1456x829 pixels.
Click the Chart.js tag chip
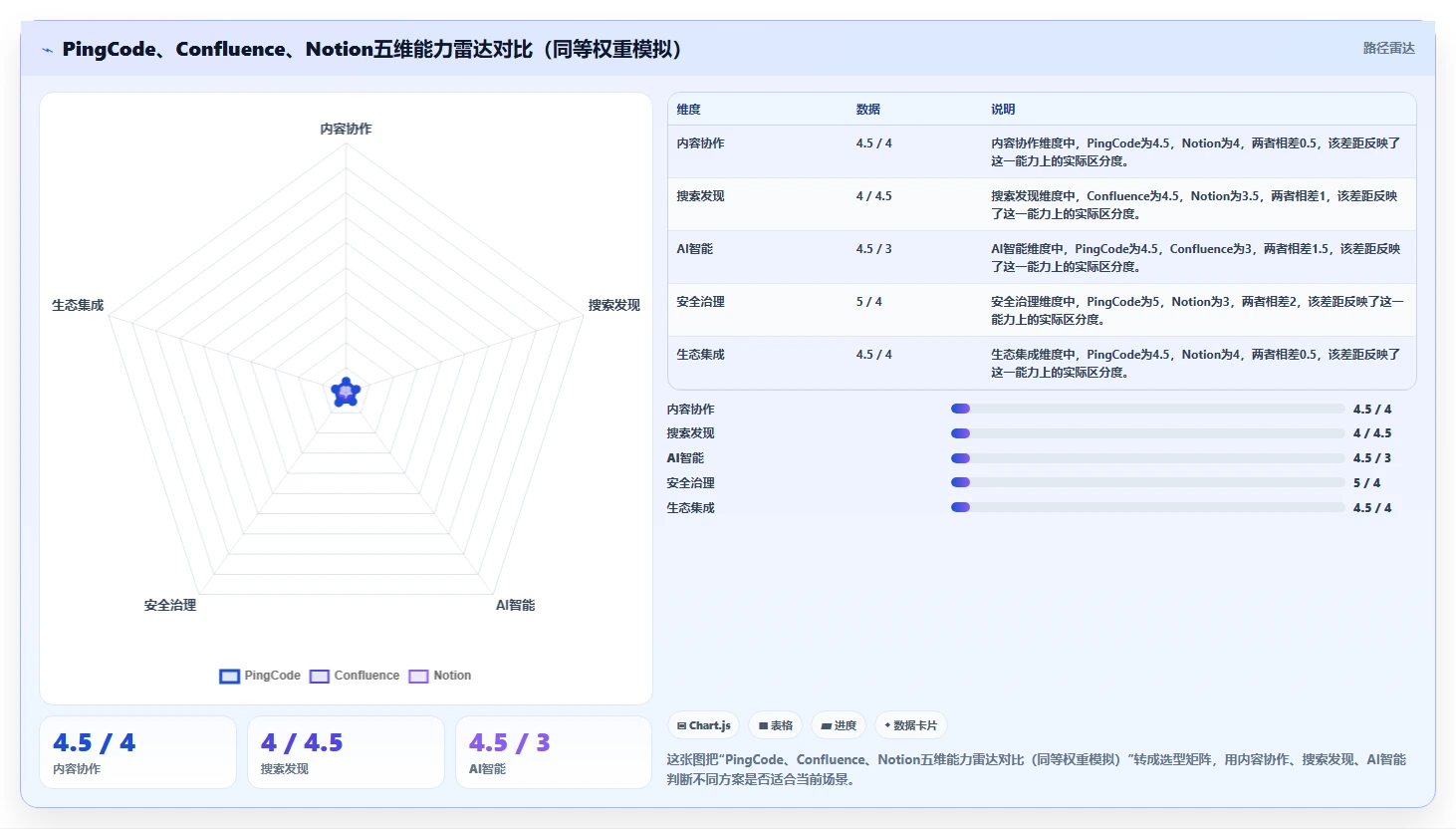pyautogui.click(x=703, y=725)
